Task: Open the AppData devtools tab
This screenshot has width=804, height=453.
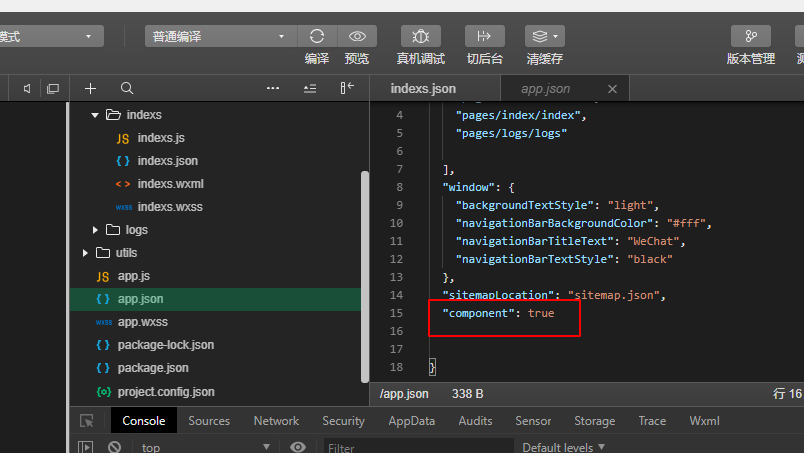Action: click(411, 421)
